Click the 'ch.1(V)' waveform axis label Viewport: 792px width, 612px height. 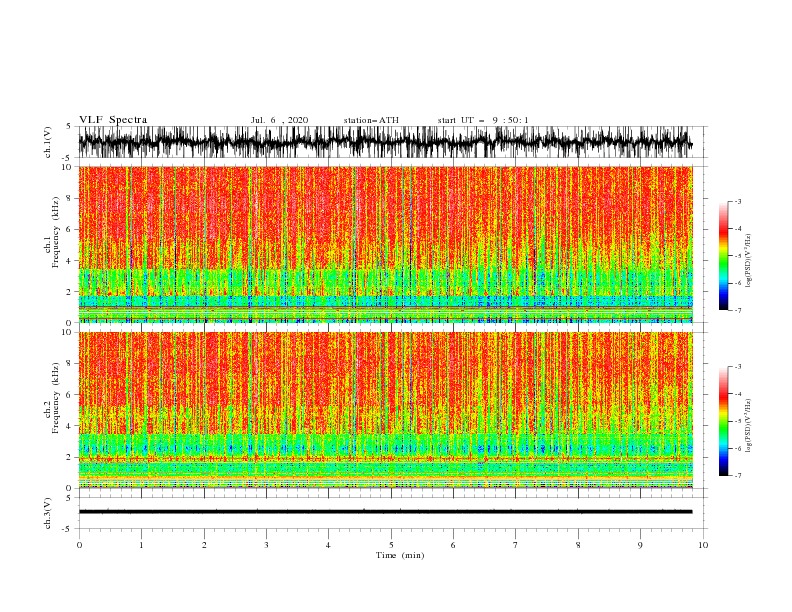click(48, 142)
